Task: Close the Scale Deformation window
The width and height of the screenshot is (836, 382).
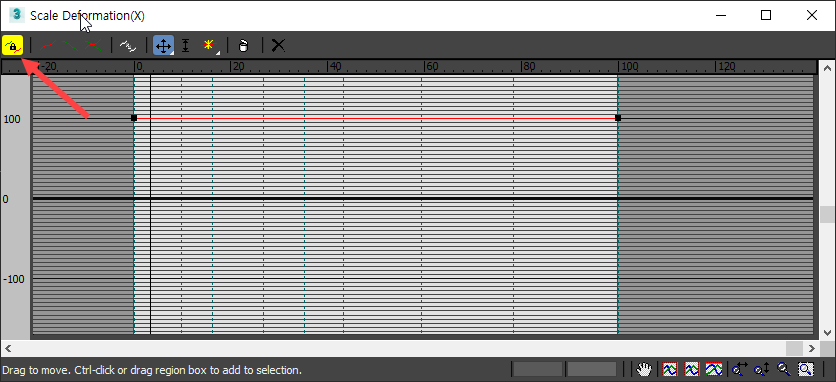Action: [812, 15]
